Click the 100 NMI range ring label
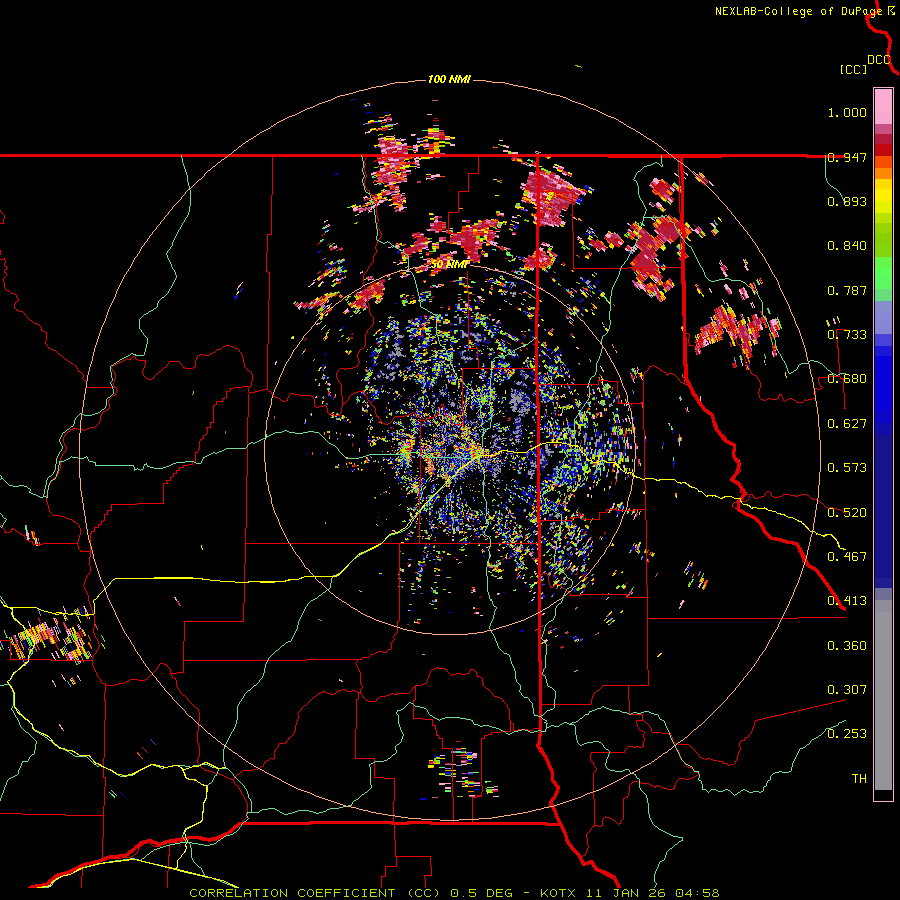The image size is (900, 900). click(449, 79)
